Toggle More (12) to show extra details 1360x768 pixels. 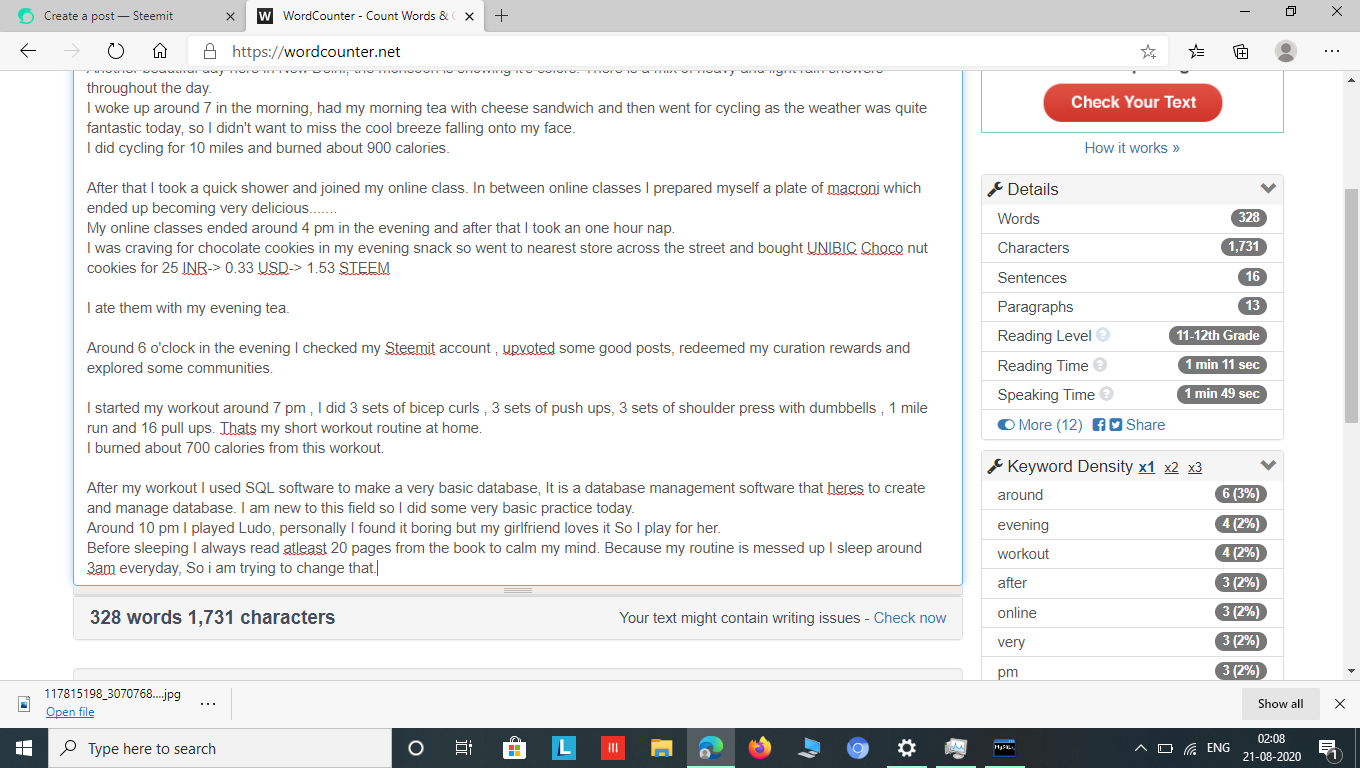1038,424
